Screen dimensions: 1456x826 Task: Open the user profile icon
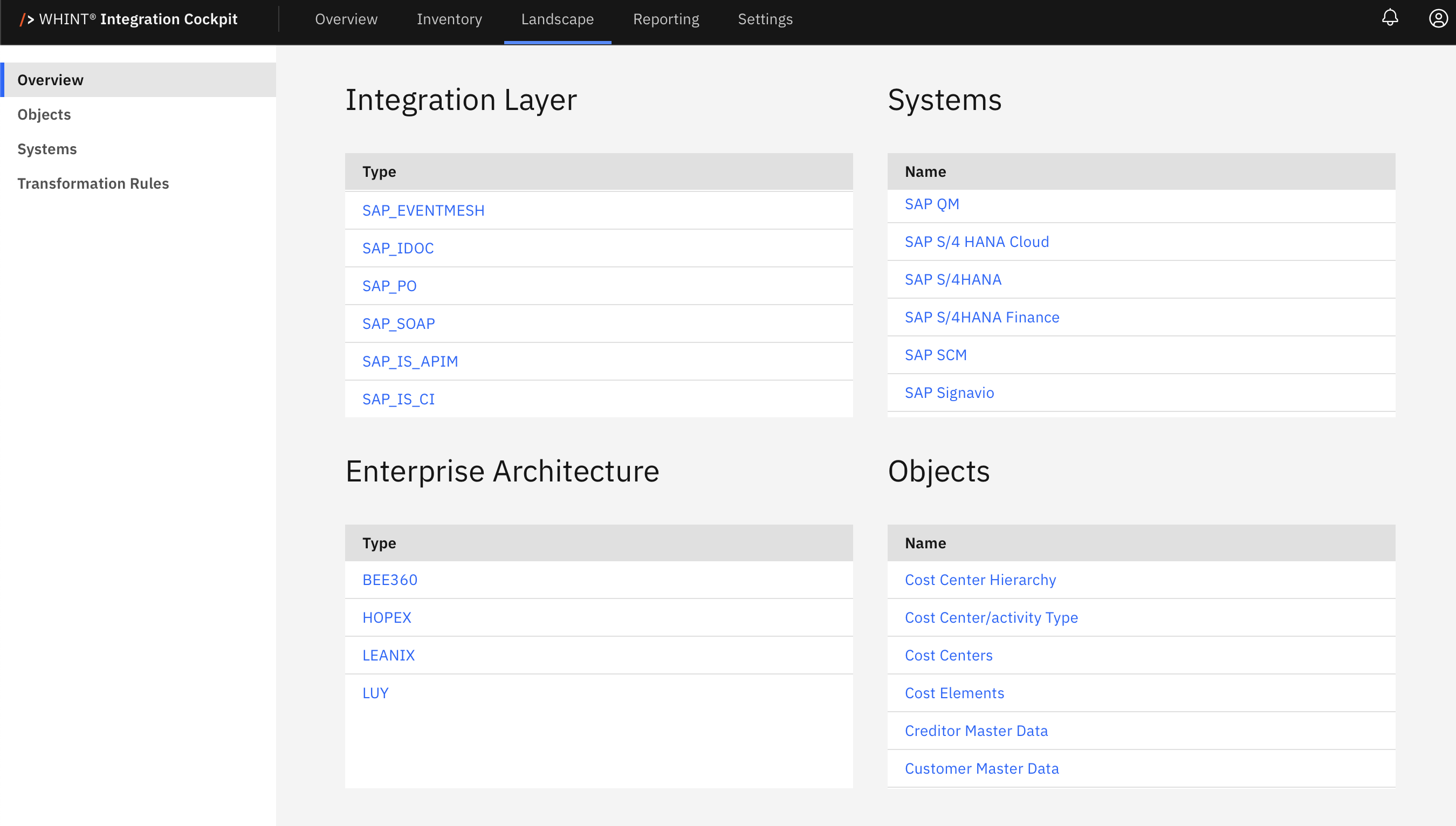pos(1438,18)
